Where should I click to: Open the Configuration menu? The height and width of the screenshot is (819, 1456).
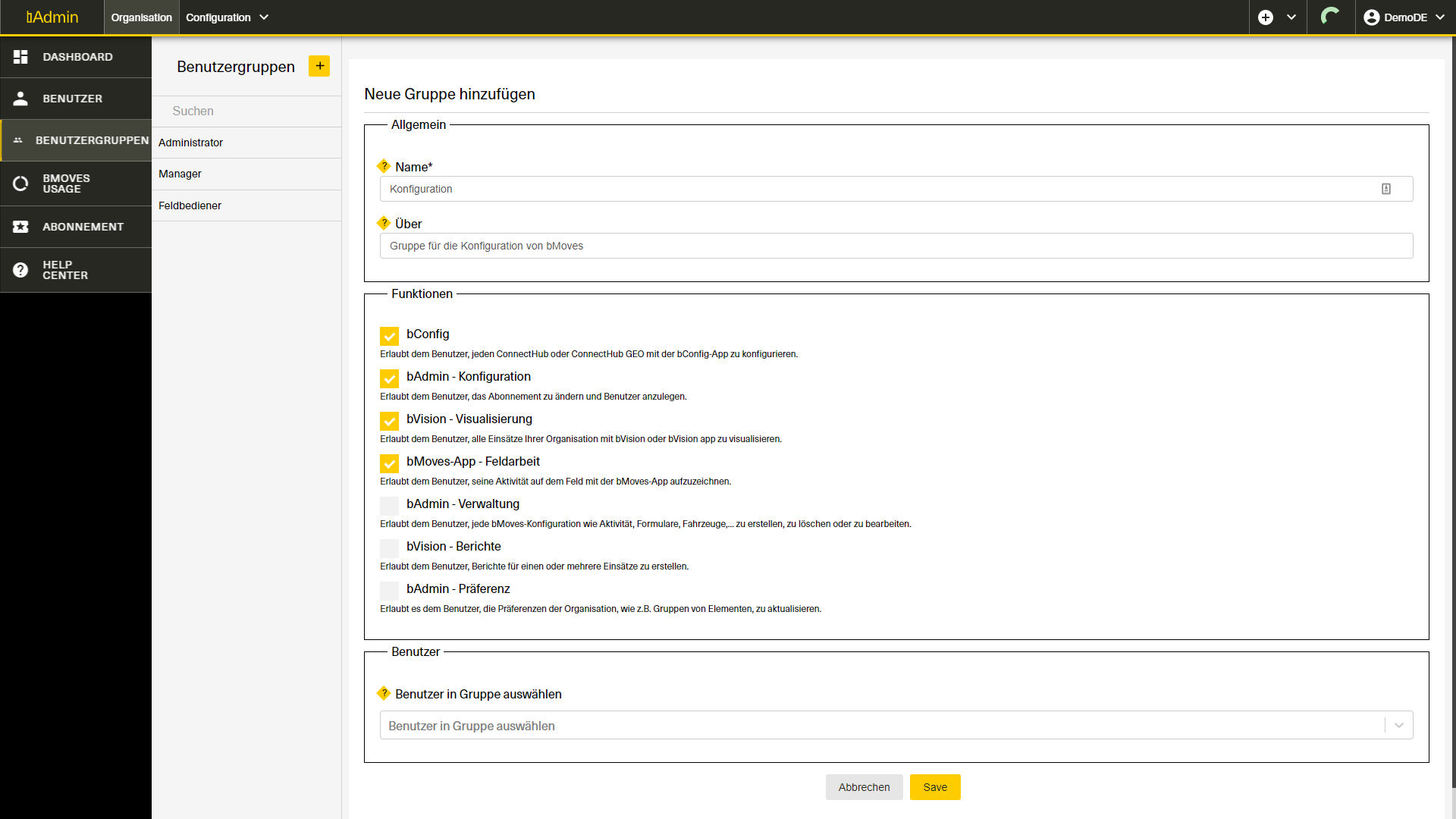[227, 17]
